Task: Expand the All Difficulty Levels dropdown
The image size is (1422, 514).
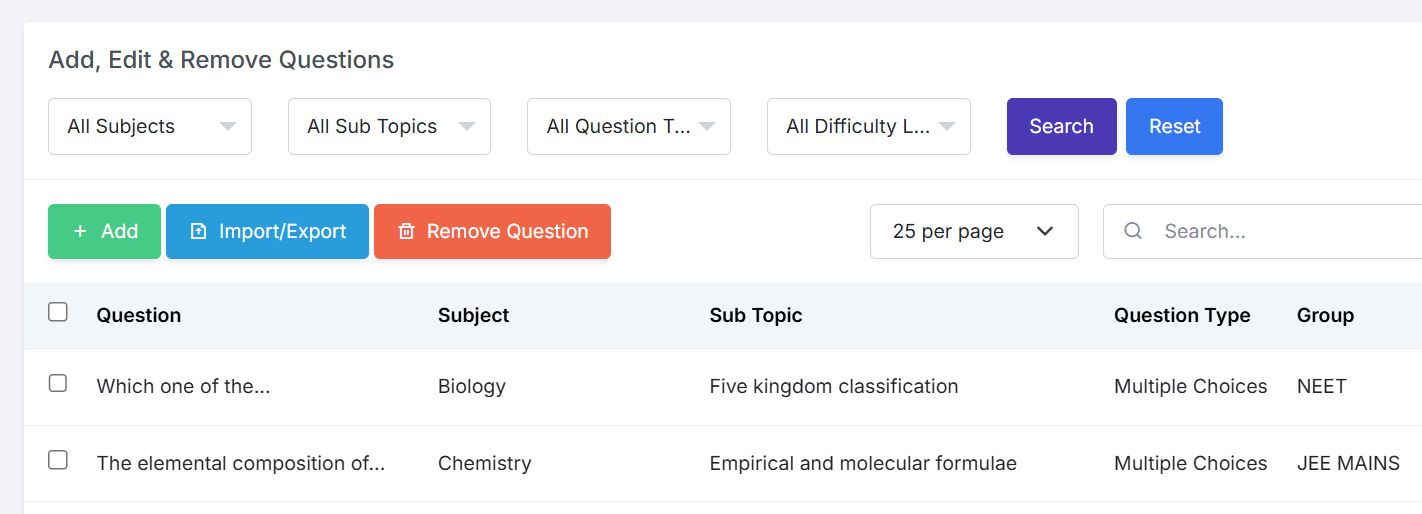Action: (x=868, y=126)
